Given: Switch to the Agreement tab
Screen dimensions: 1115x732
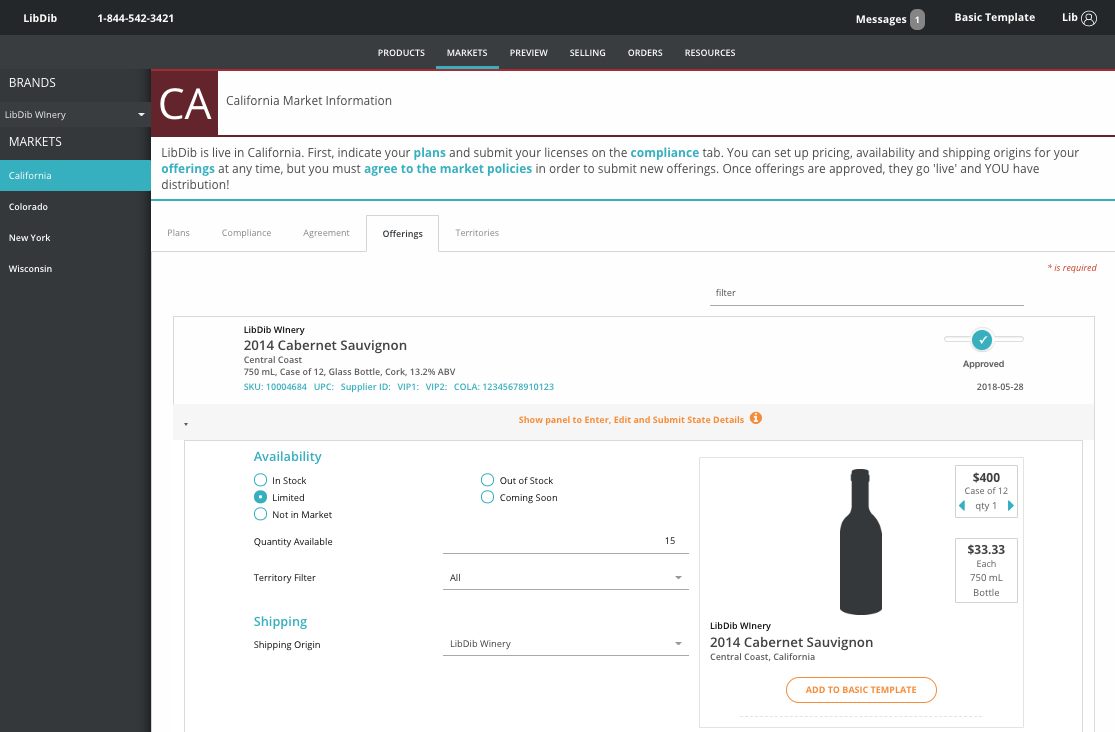Looking at the screenshot, I should [x=326, y=233].
